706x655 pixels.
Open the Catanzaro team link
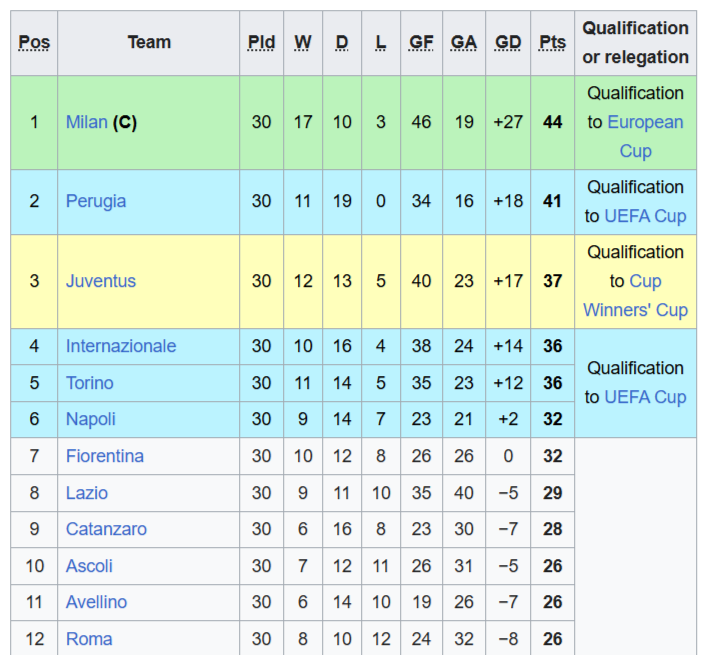106,529
